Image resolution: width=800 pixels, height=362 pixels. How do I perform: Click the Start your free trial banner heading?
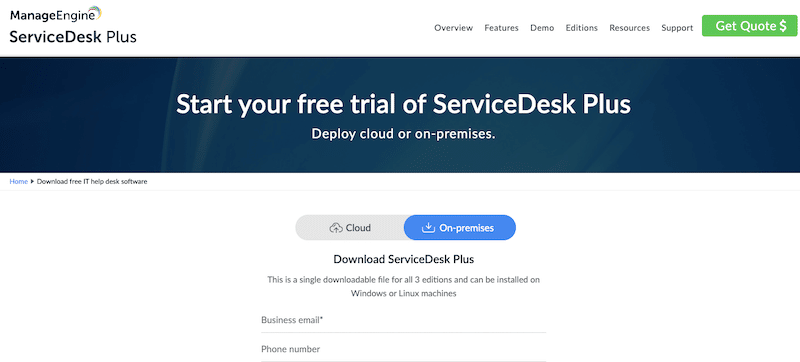pyautogui.click(x=404, y=104)
